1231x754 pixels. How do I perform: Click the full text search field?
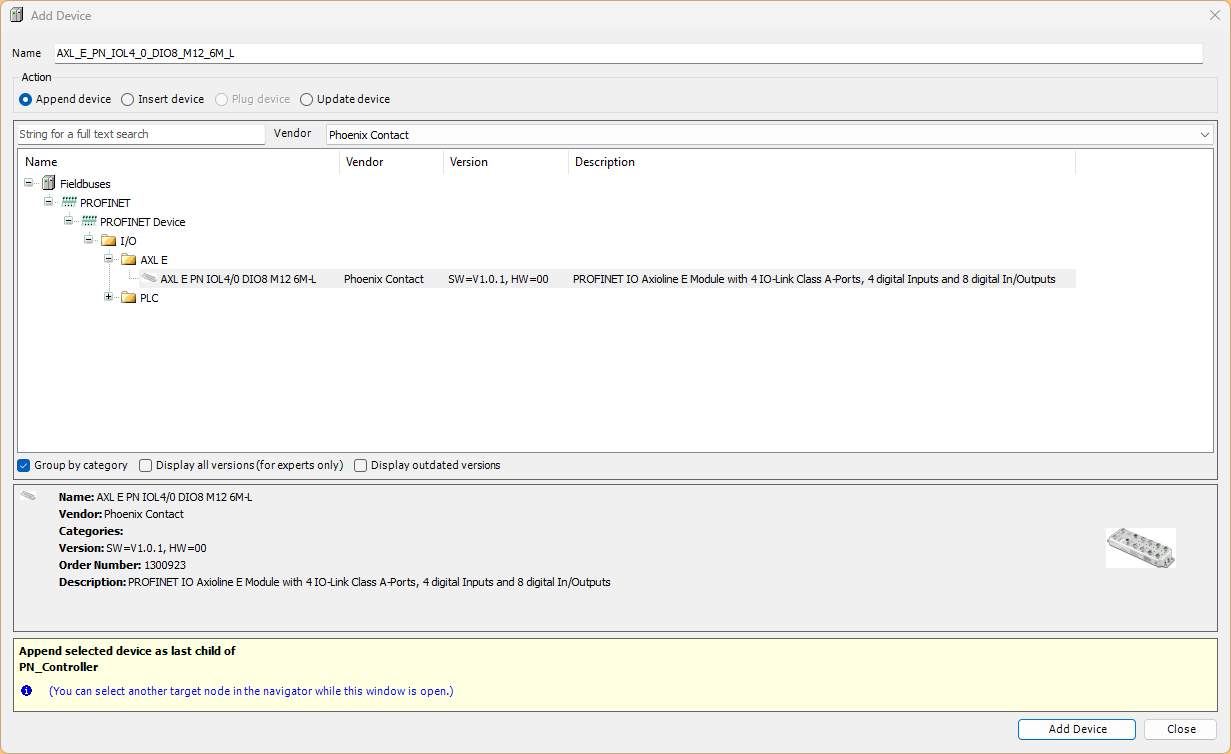tap(140, 134)
